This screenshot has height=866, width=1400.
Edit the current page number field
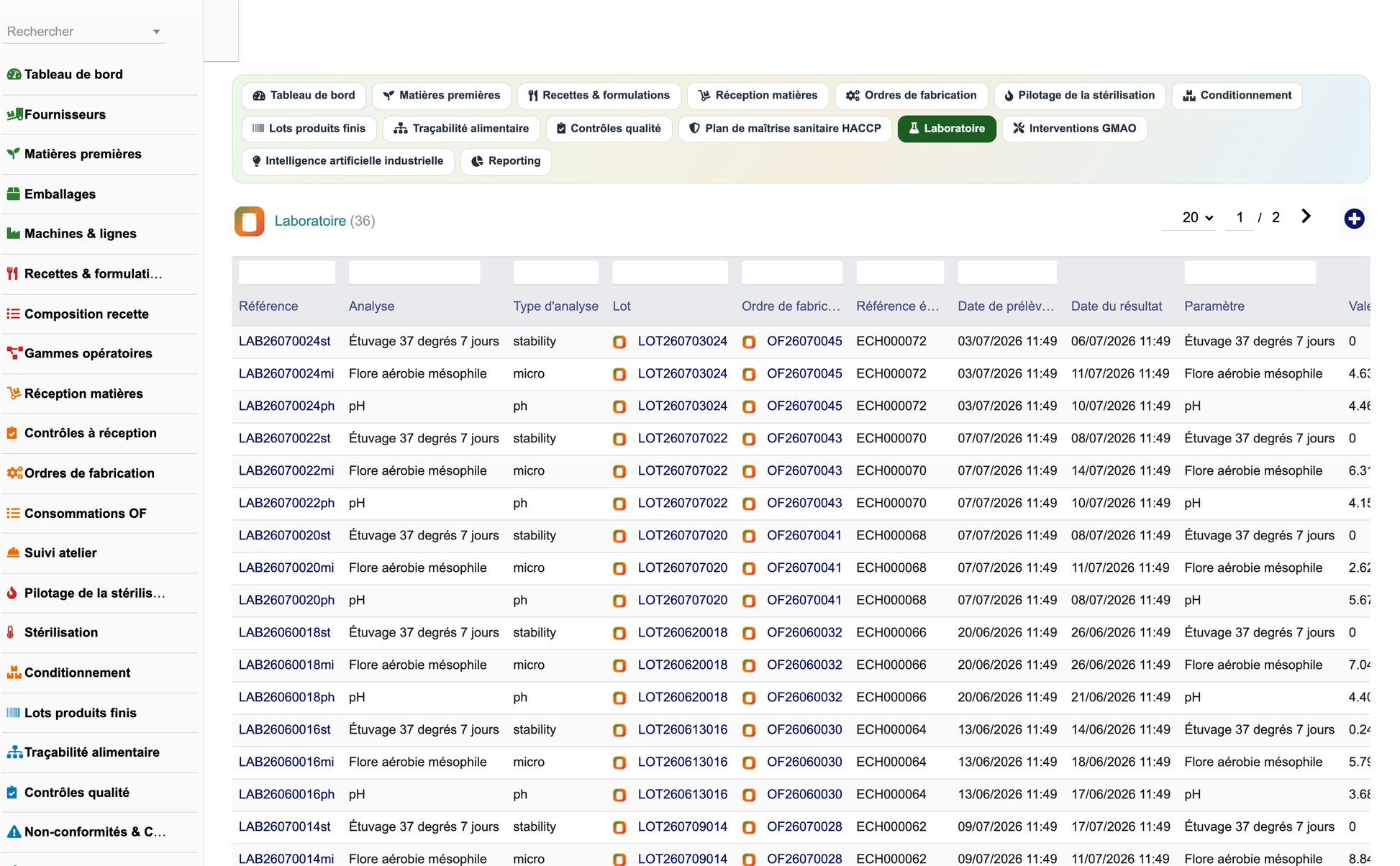pyautogui.click(x=1240, y=217)
